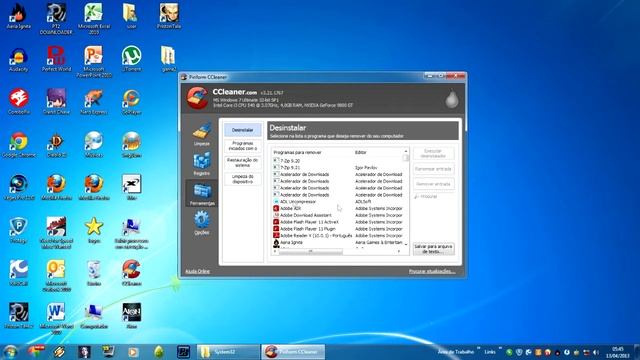
Task: Select Microsoft Excel 2010 desktop shortcut
Action: click(94, 18)
